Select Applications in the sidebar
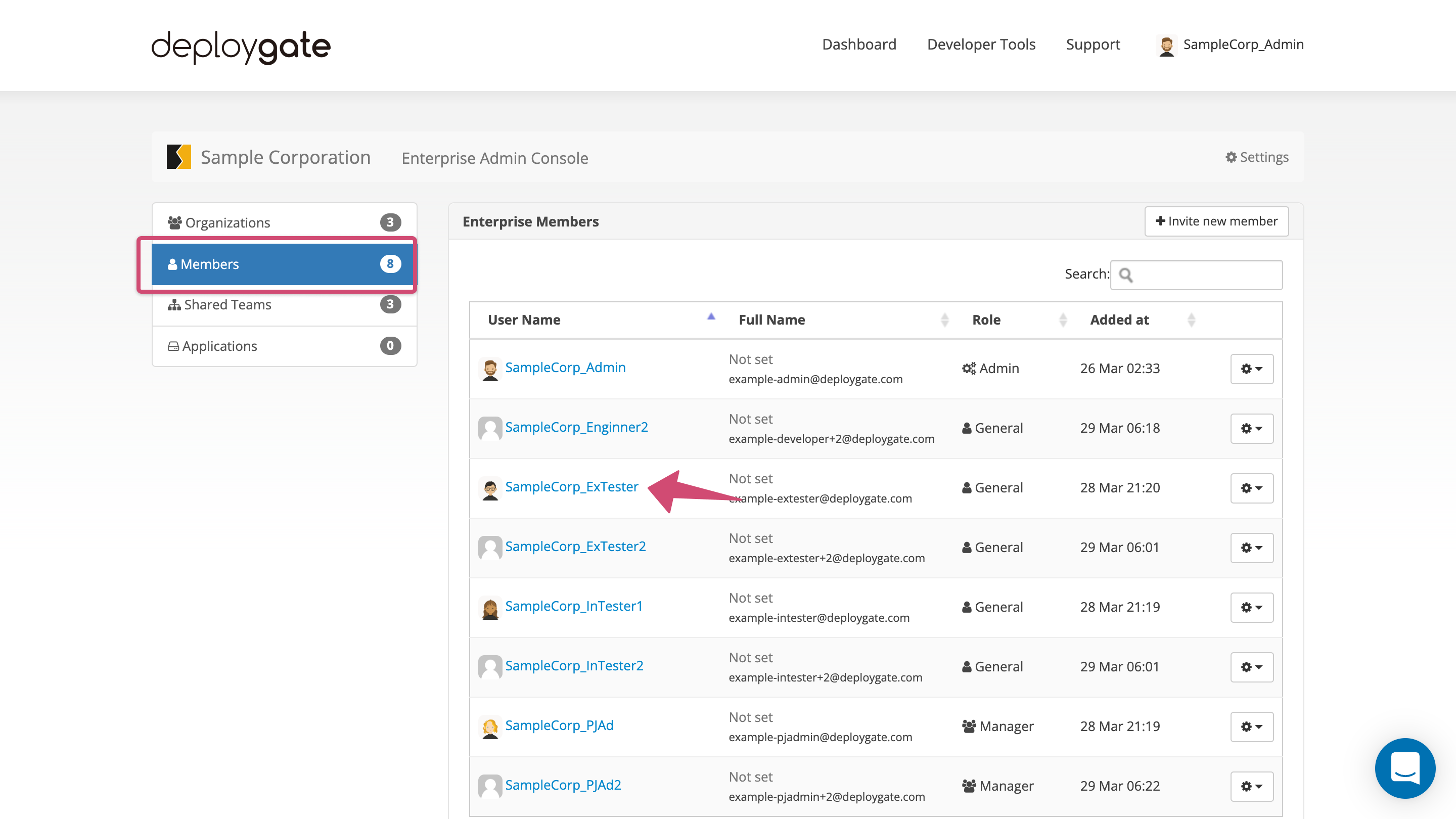The image size is (1456, 819). (x=284, y=346)
